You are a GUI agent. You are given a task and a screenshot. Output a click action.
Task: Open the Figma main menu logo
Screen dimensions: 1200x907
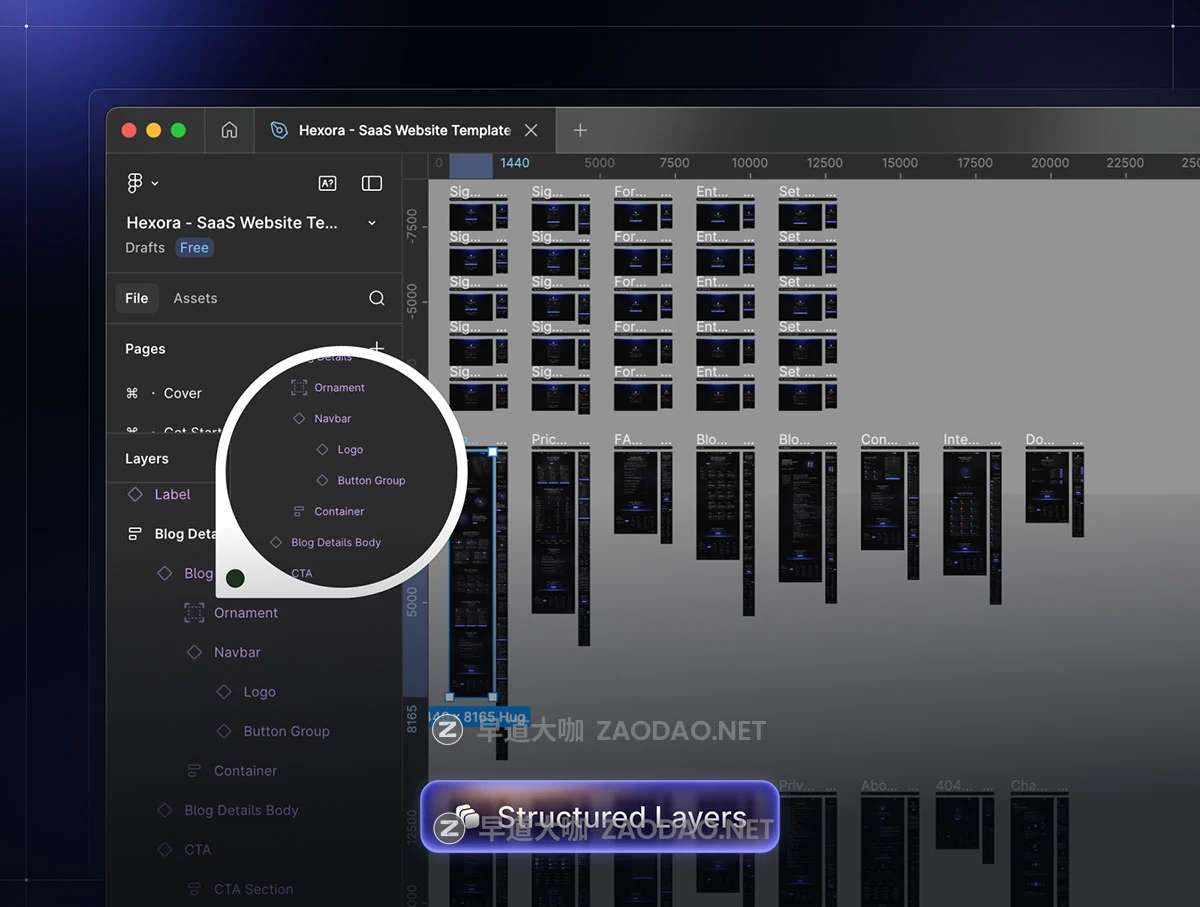[135, 183]
